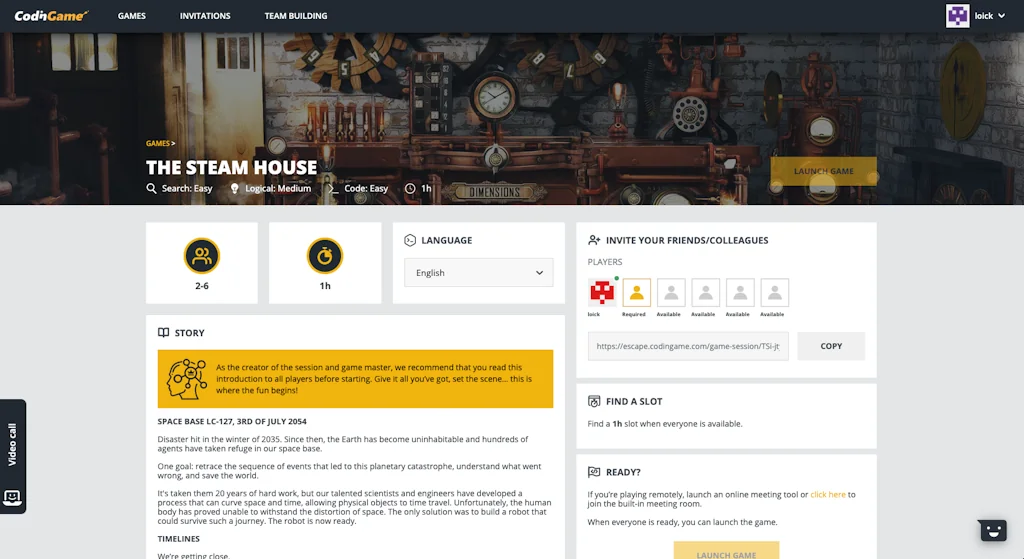Copy the game session link
Viewport: 1024px width, 559px height.
pyautogui.click(x=831, y=346)
